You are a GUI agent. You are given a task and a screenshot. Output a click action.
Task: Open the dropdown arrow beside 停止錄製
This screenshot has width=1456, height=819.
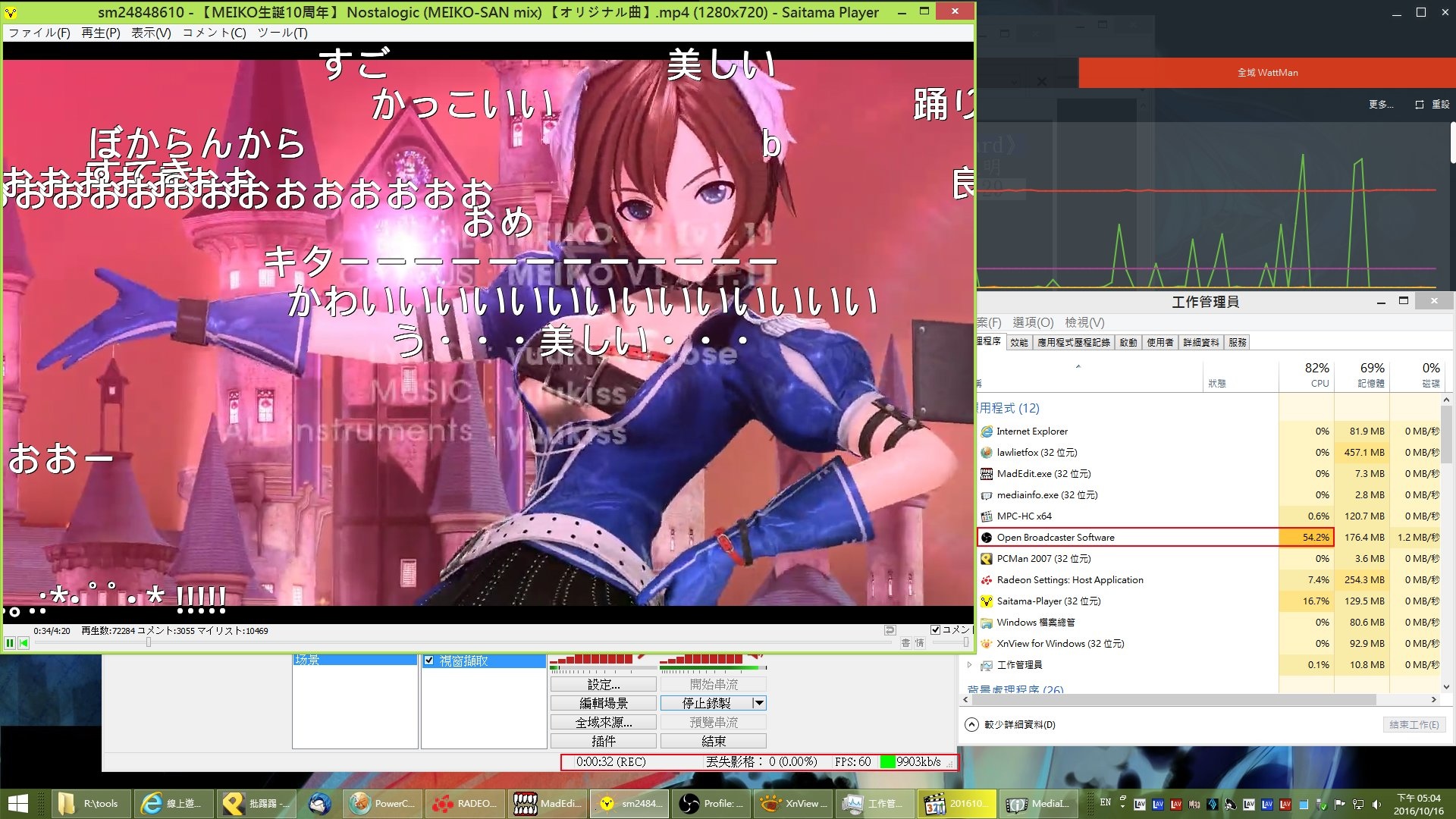coord(758,704)
